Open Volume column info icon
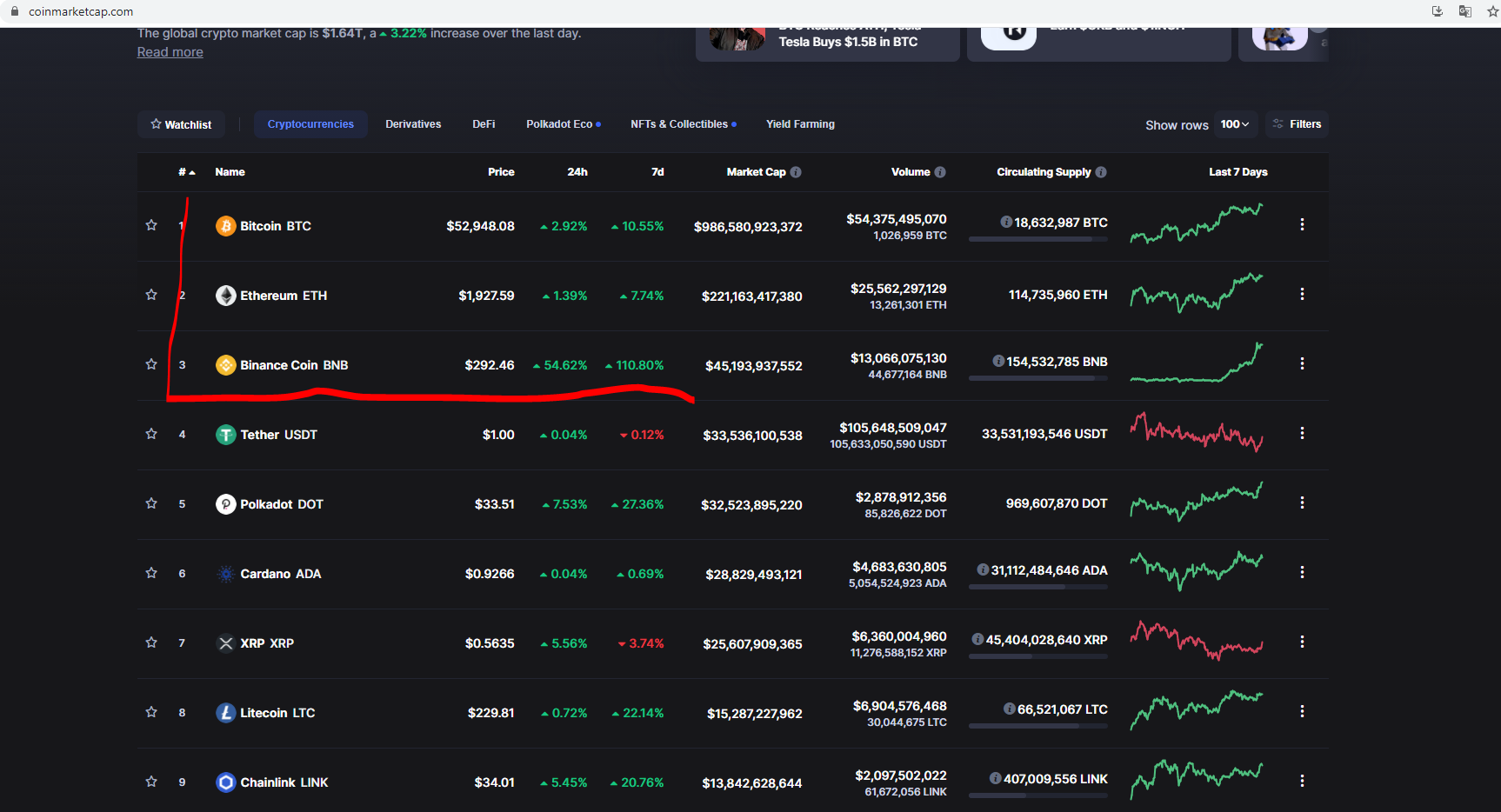The image size is (1501, 812). (940, 172)
